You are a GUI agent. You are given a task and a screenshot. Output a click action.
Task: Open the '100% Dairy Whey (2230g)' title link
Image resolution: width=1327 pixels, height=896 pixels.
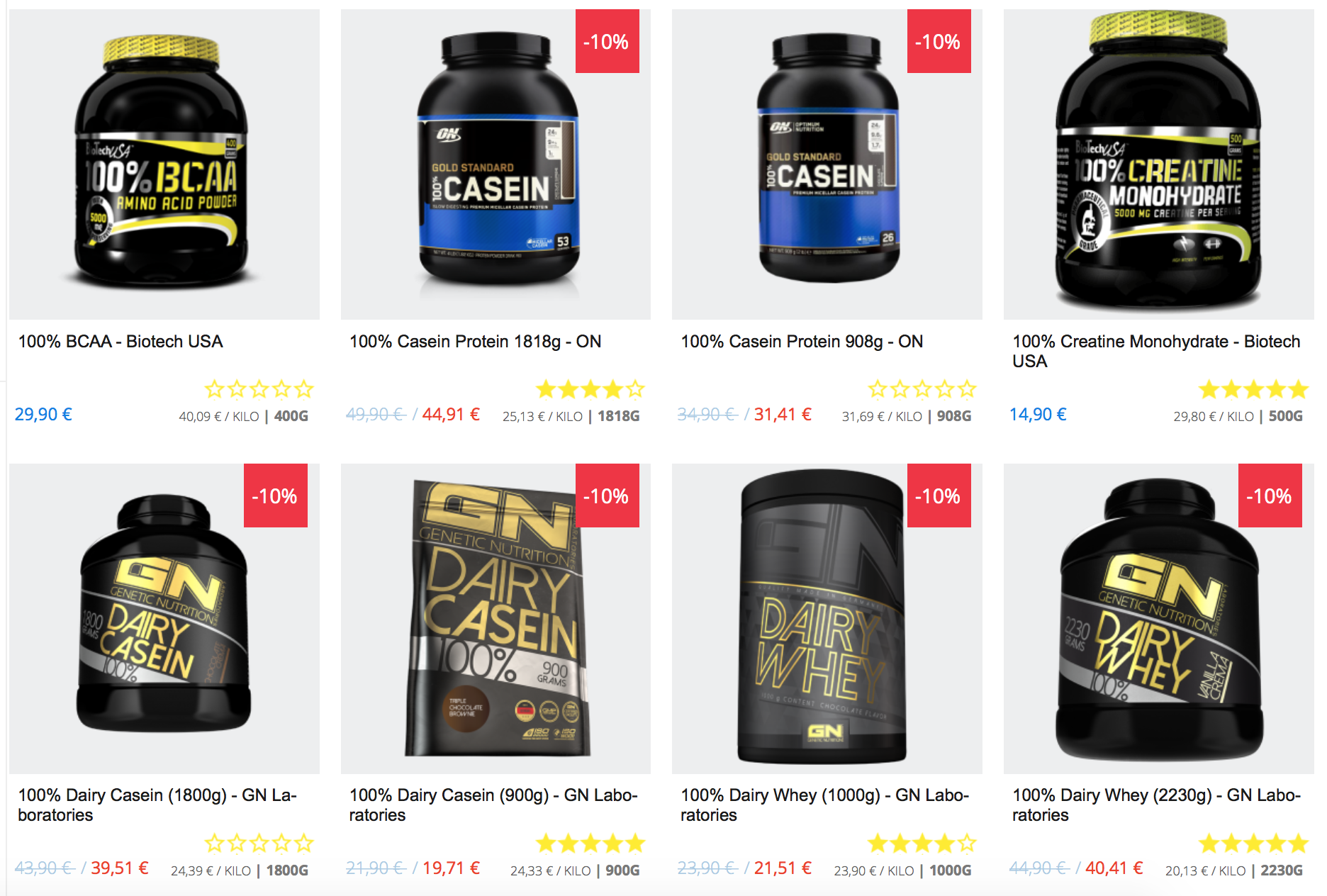coord(1156,805)
